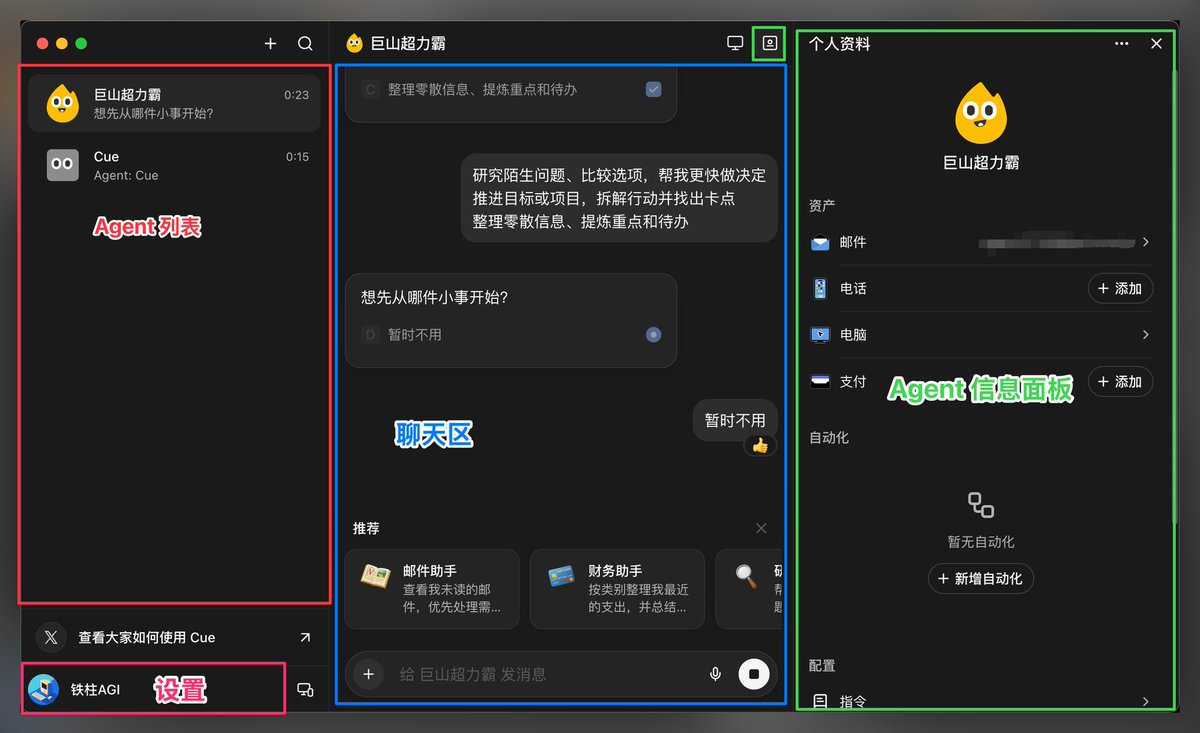This screenshot has width=1200, height=733.
Task: Choose the 邮件助手 suggestion card
Action: pyautogui.click(x=432, y=589)
